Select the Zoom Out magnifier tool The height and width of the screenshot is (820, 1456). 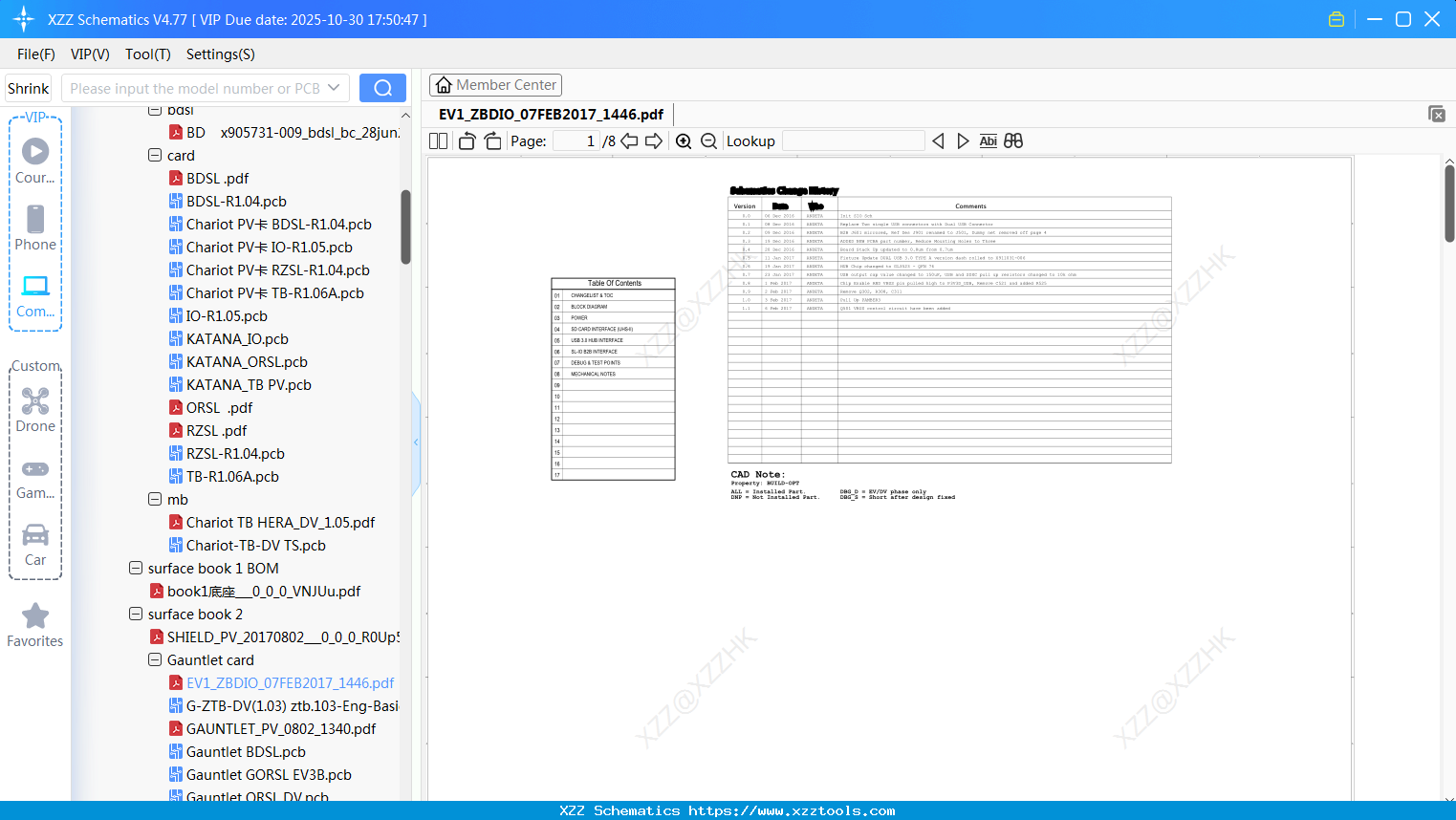coord(708,140)
